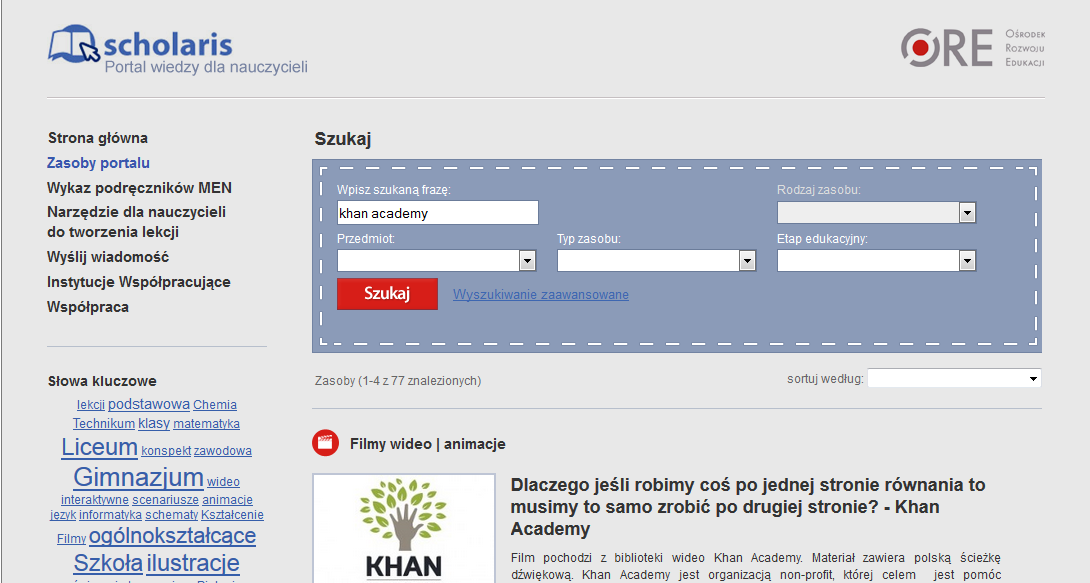Open the ORE Ośrodek Rozwoju Edukacji logo
The image size is (1090, 583).
point(973,48)
